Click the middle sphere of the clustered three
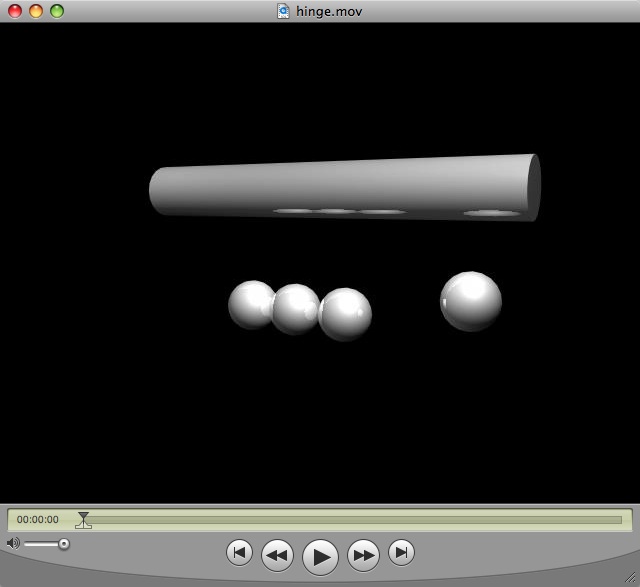Screen dimensions: 640x587 [x=296, y=309]
